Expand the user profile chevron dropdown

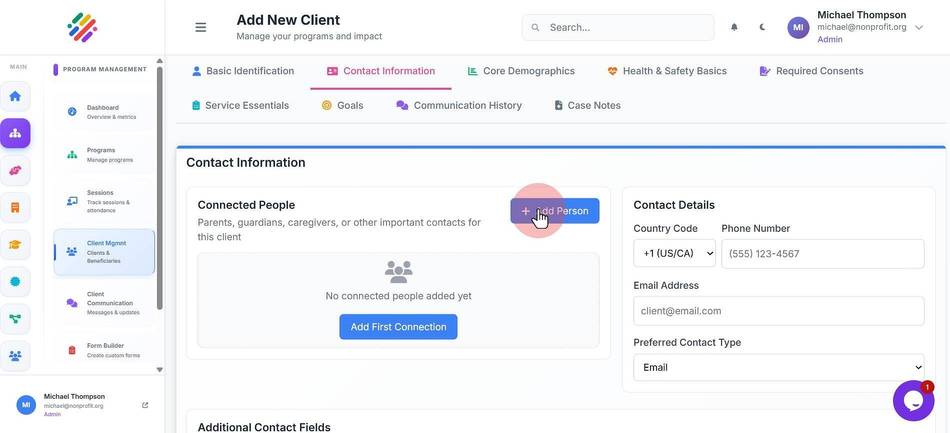918,27
